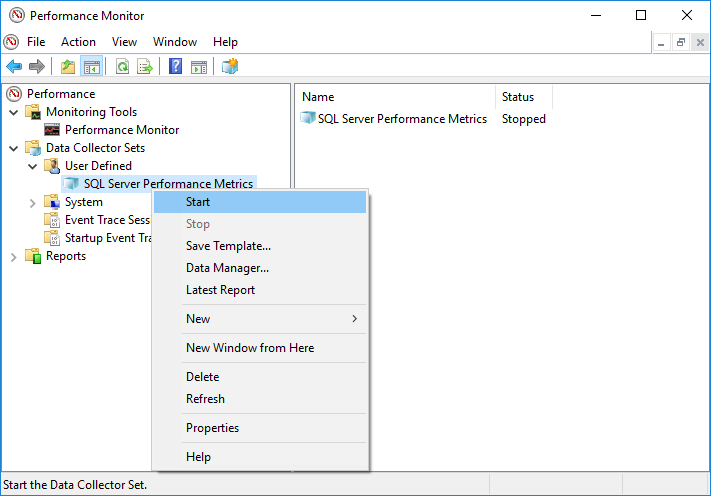This screenshot has height=496, width=711.
Task: Select the User Defined tree item
Action: tap(98, 166)
